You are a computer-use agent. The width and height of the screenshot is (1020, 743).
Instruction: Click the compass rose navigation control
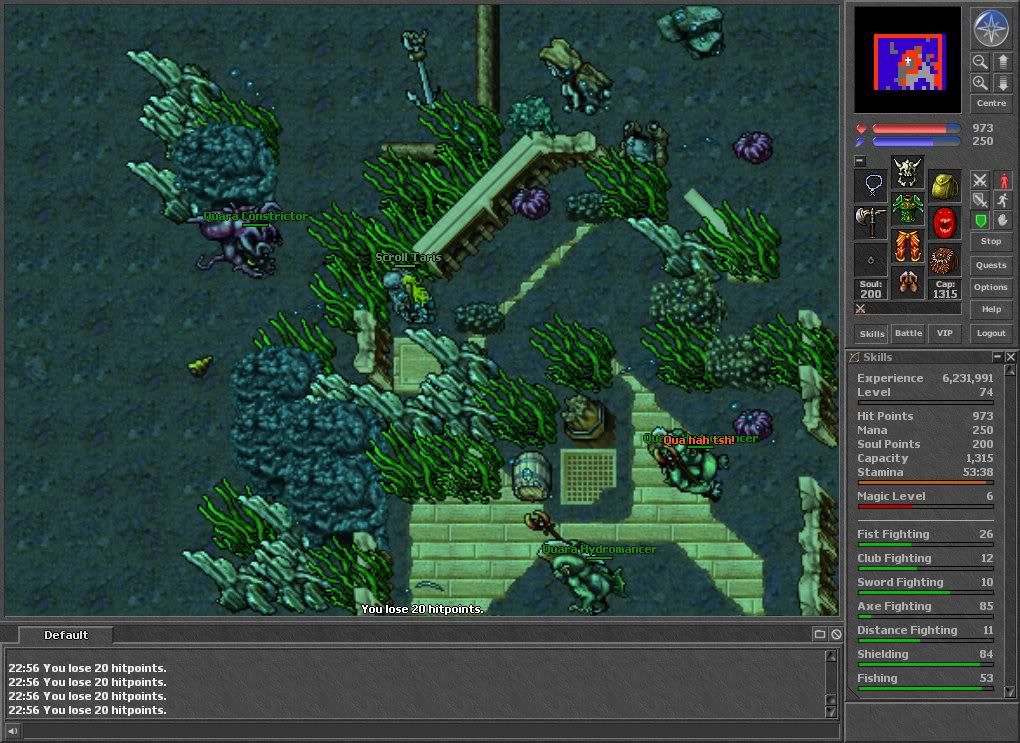(x=991, y=28)
